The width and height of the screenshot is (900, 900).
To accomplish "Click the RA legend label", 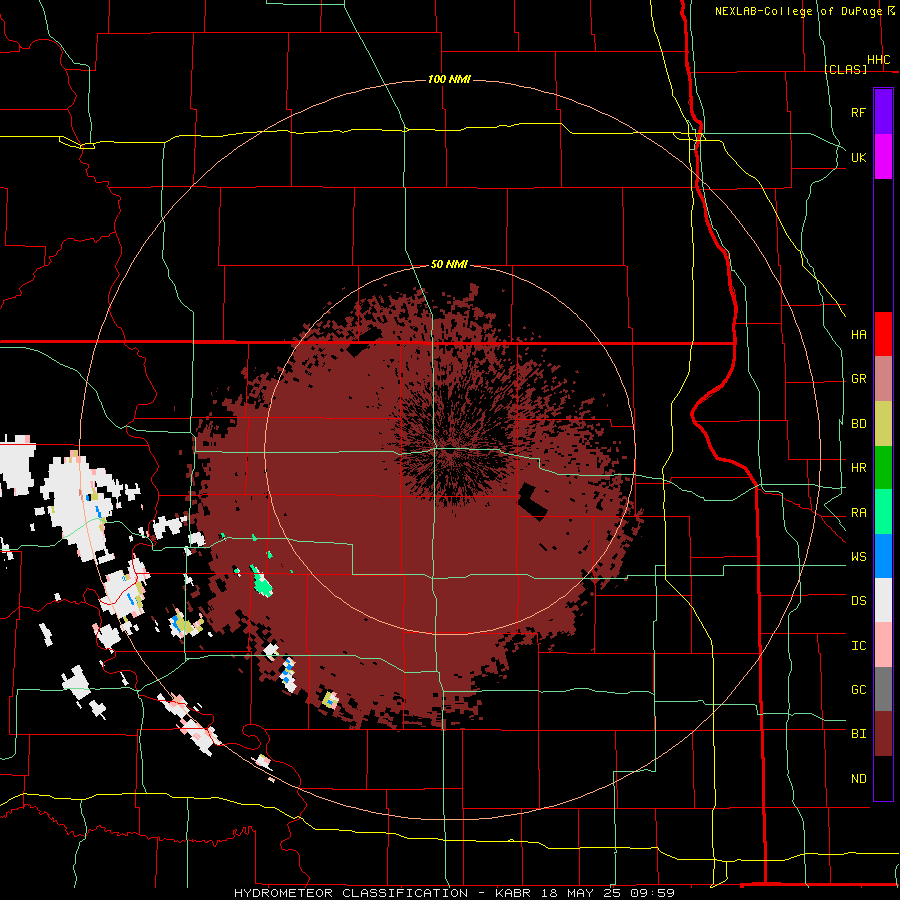I will [858, 513].
